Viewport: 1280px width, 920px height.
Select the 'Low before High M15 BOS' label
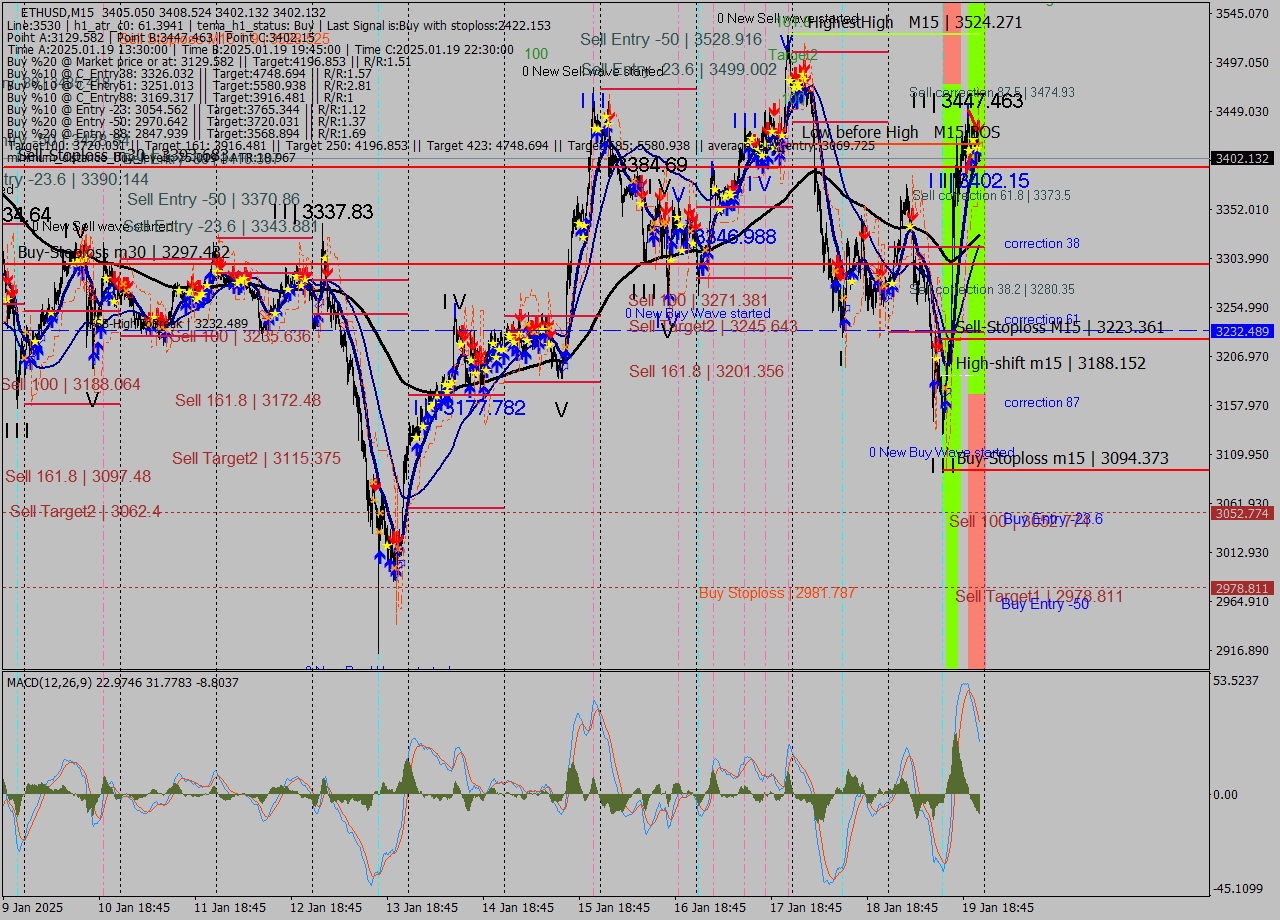[900, 132]
